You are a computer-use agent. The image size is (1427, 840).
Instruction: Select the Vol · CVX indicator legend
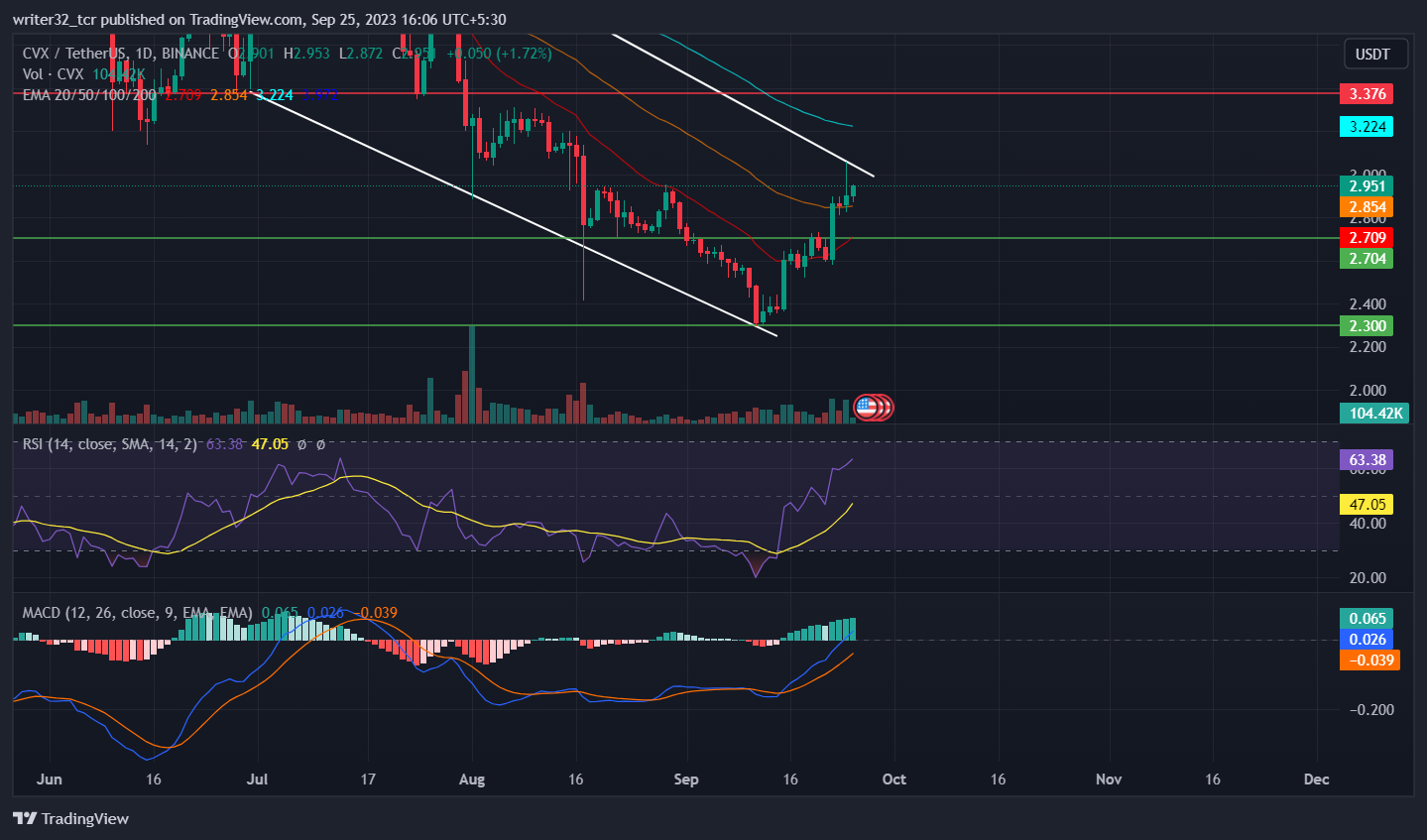[x=54, y=74]
